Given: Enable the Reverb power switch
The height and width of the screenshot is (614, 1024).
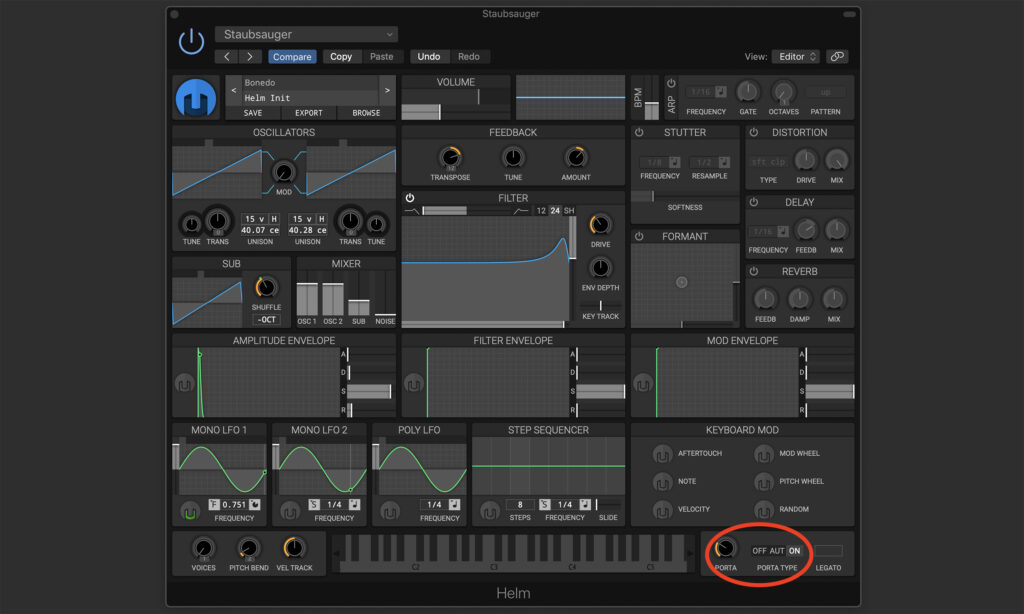Looking at the screenshot, I should click(754, 272).
